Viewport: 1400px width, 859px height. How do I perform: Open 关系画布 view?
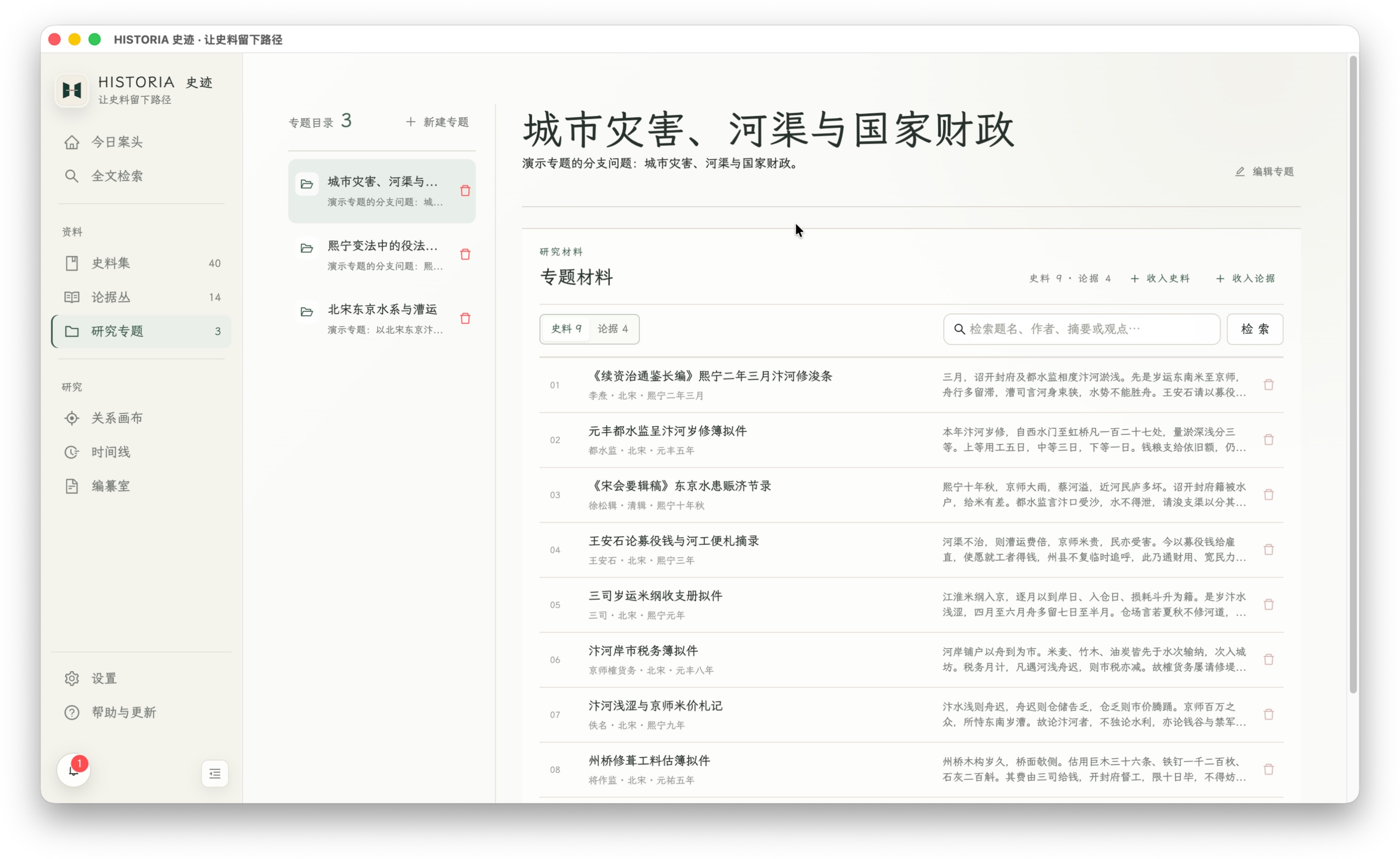point(141,418)
